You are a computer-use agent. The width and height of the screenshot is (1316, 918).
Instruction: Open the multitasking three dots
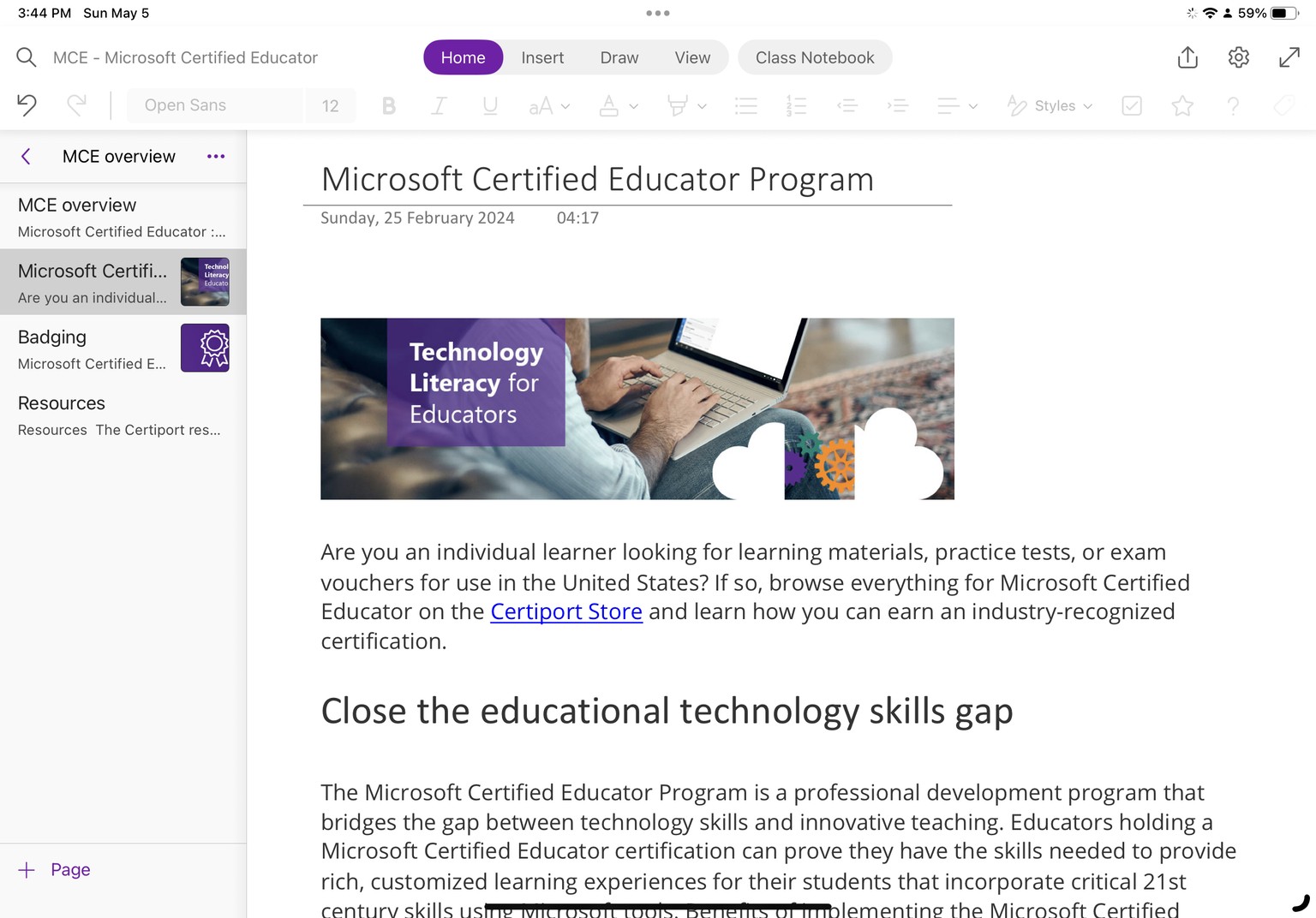pyautogui.click(x=658, y=13)
